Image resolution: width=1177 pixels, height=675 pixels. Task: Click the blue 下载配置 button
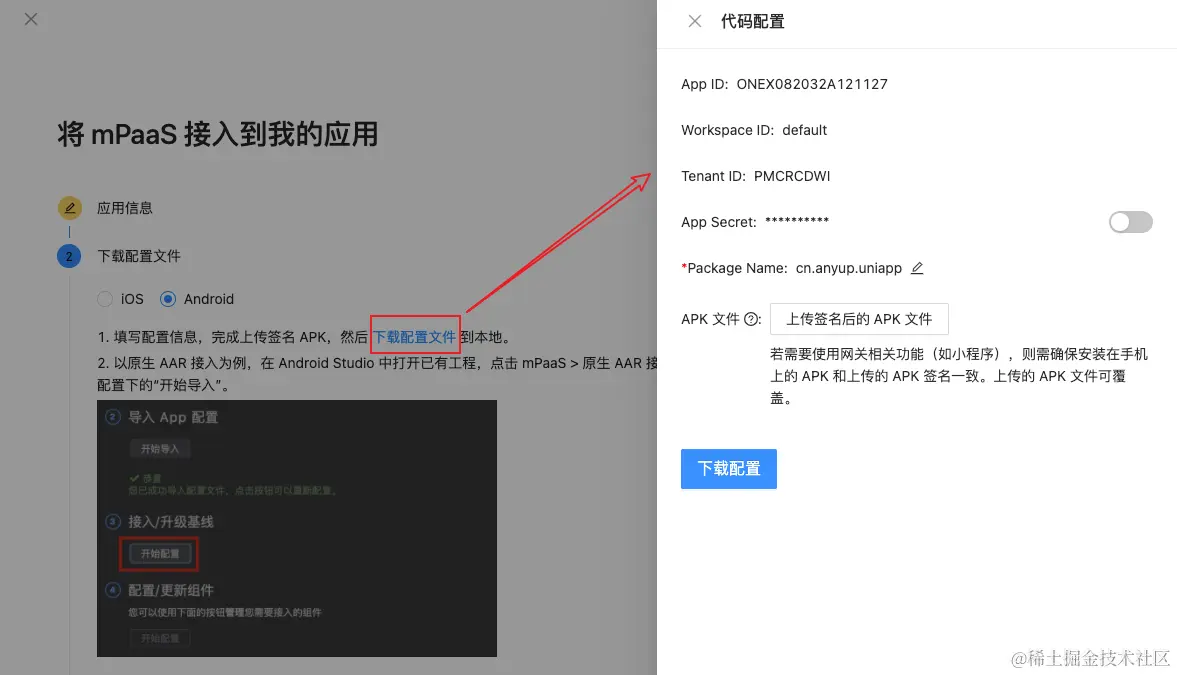click(728, 468)
